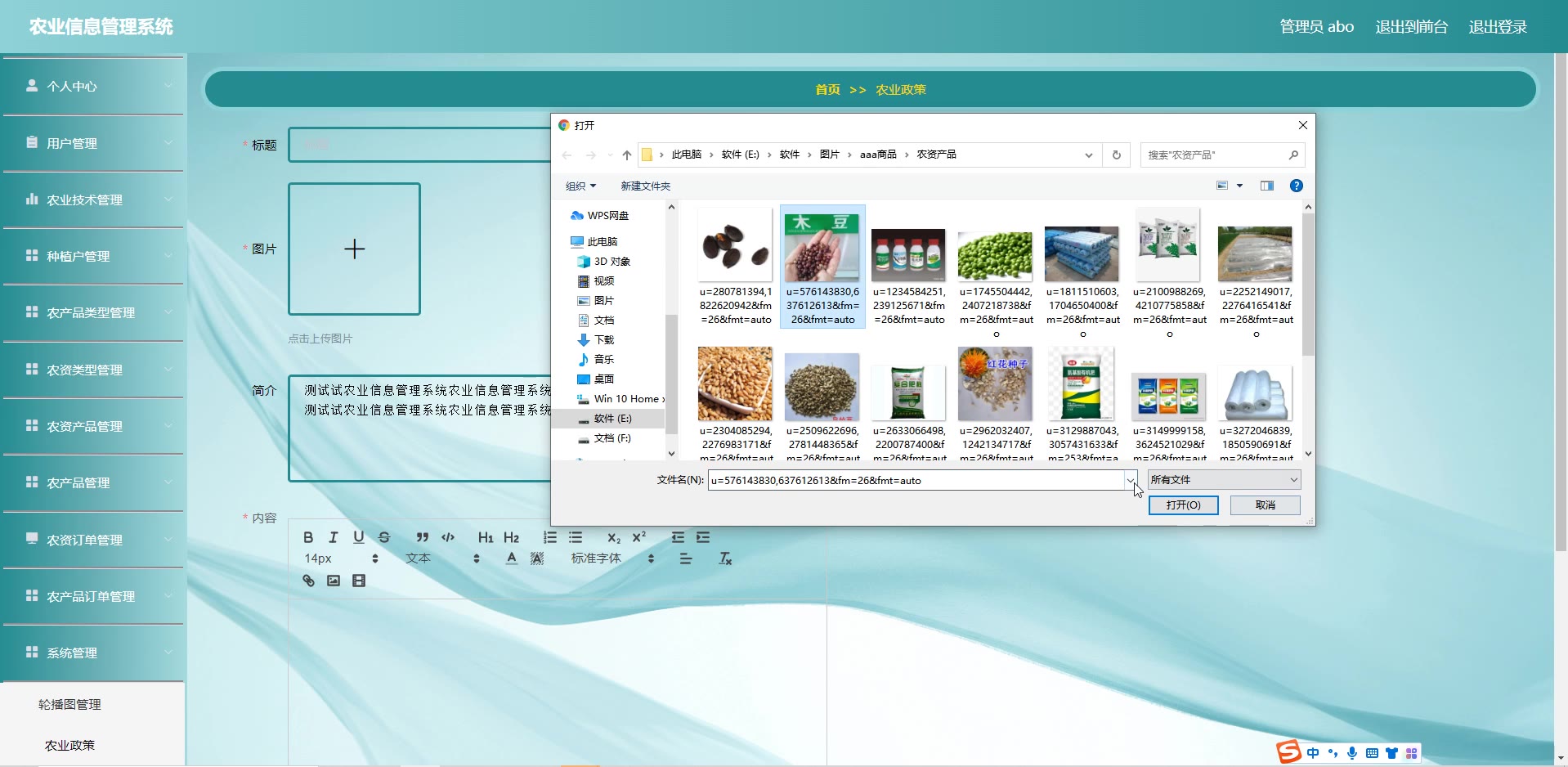Refresh the file dialog folder view
The width and height of the screenshot is (1568, 767).
coord(1116,155)
